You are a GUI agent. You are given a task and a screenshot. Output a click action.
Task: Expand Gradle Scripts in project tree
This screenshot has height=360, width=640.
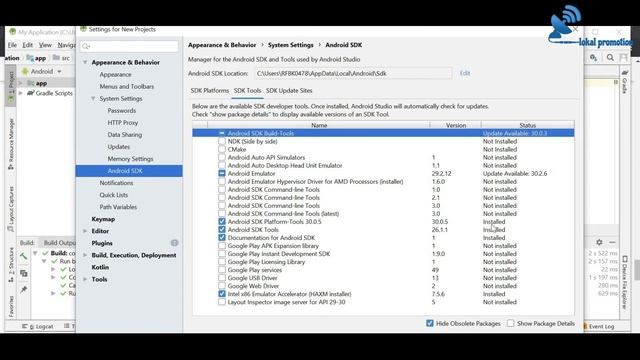point(21,93)
